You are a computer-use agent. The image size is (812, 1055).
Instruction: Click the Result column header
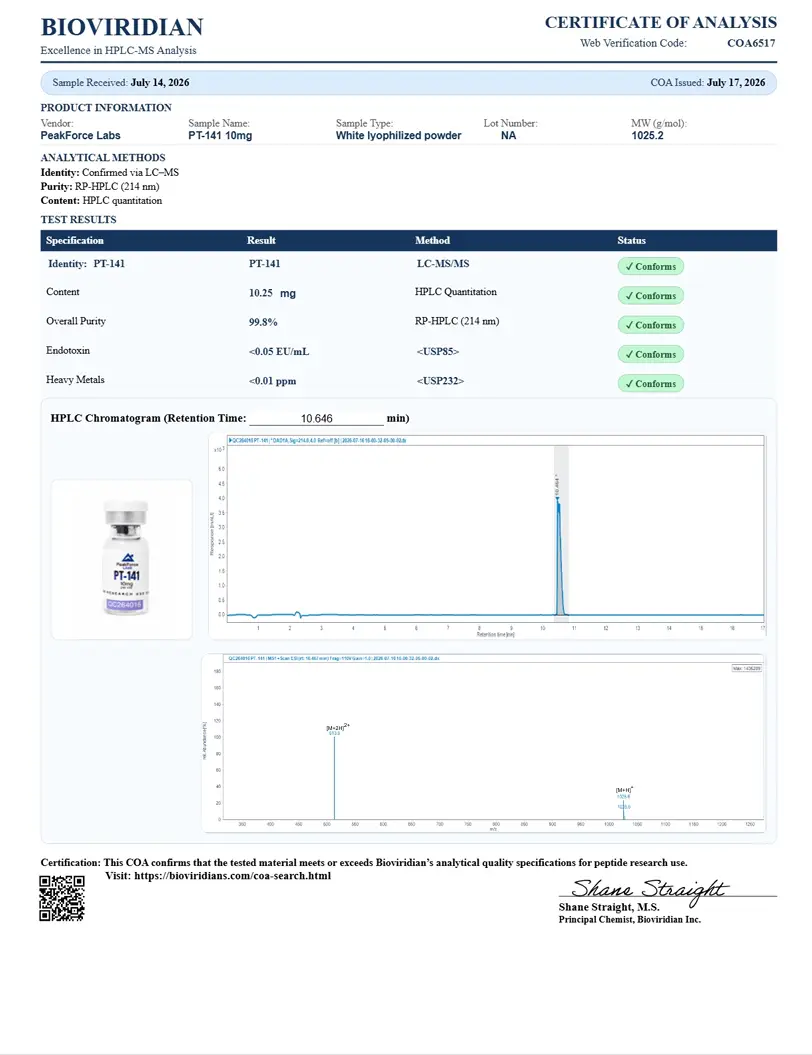tap(261, 240)
